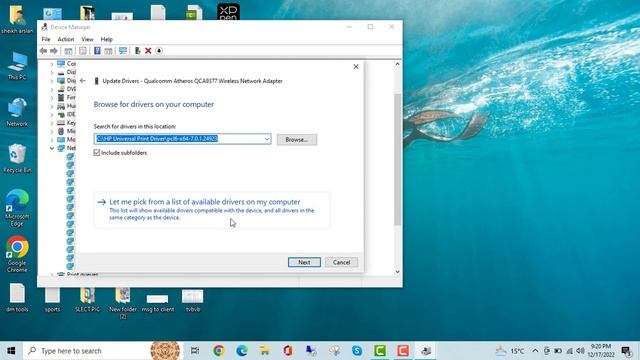The width and height of the screenshot is (640, 360).
Task: Open the green Camtasia taskbar icon
Action: click(380, 351)
